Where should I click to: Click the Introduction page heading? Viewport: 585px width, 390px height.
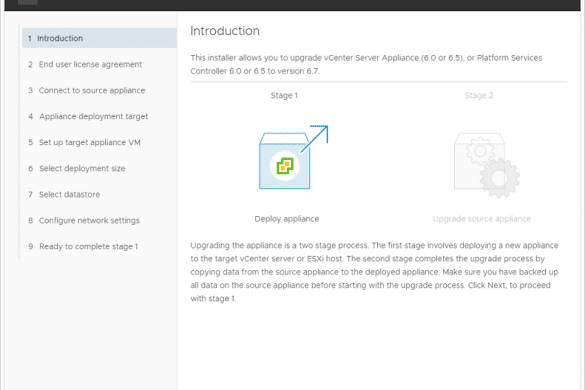(225, 31)
